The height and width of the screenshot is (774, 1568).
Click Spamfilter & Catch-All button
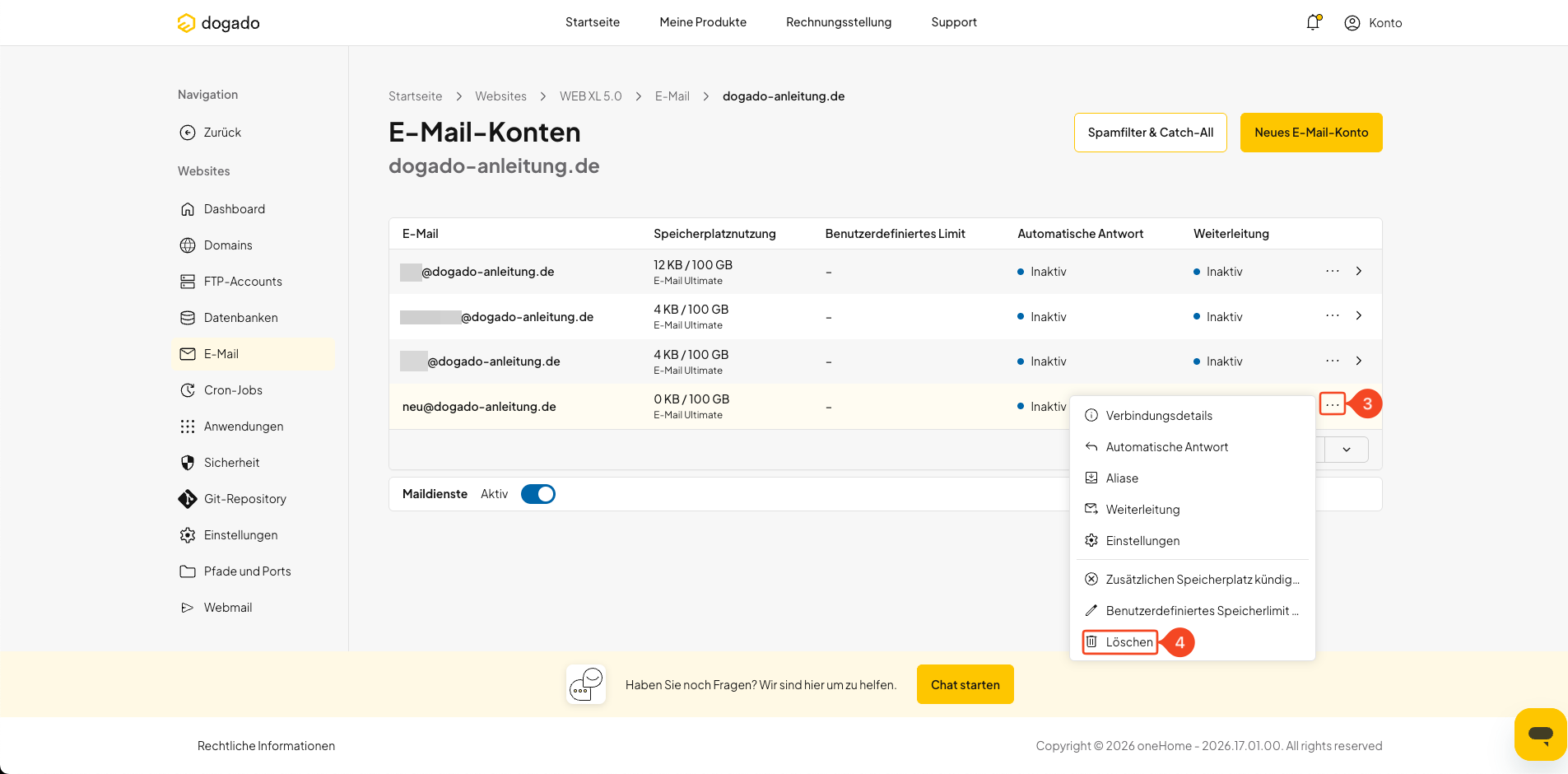(1151, 133)
